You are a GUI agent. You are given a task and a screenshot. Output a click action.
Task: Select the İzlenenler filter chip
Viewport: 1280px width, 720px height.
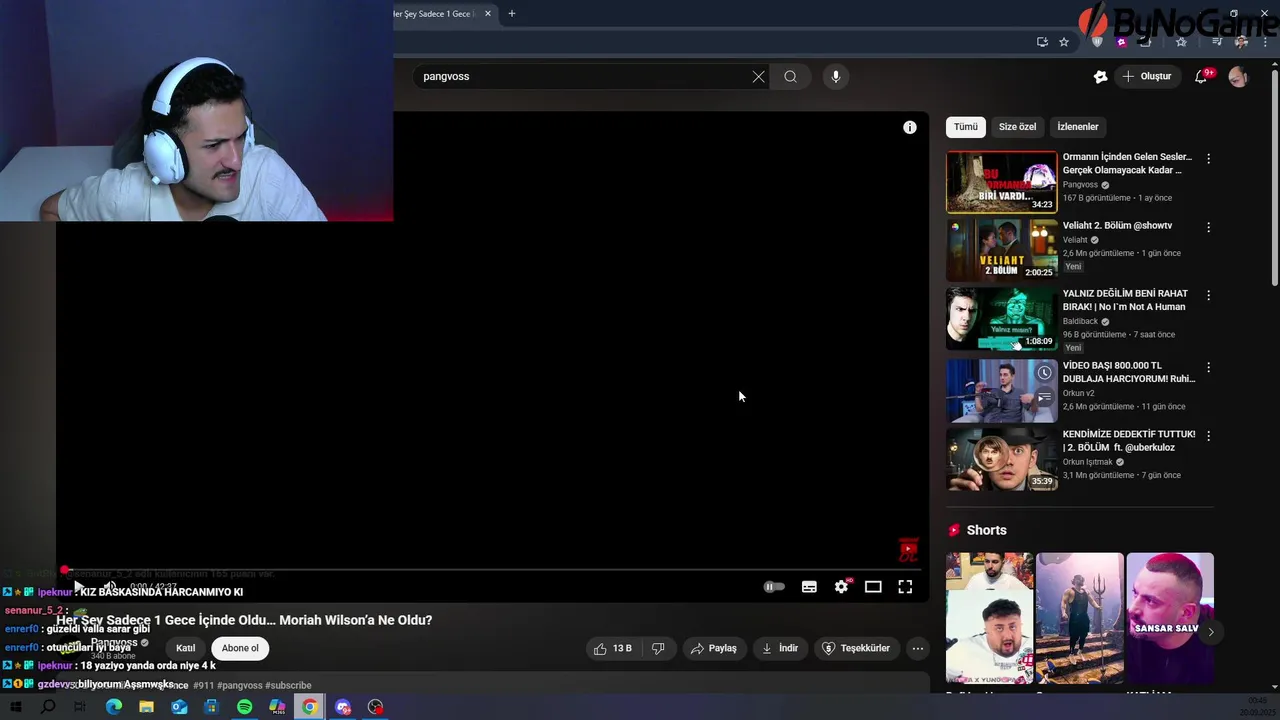pyautogui.click(x=1078, y=127)
